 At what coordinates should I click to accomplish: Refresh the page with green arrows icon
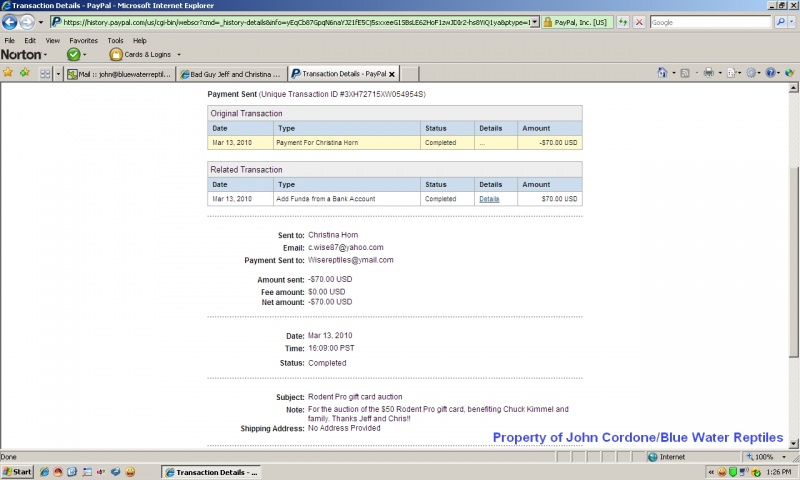[x=623, y=22]
